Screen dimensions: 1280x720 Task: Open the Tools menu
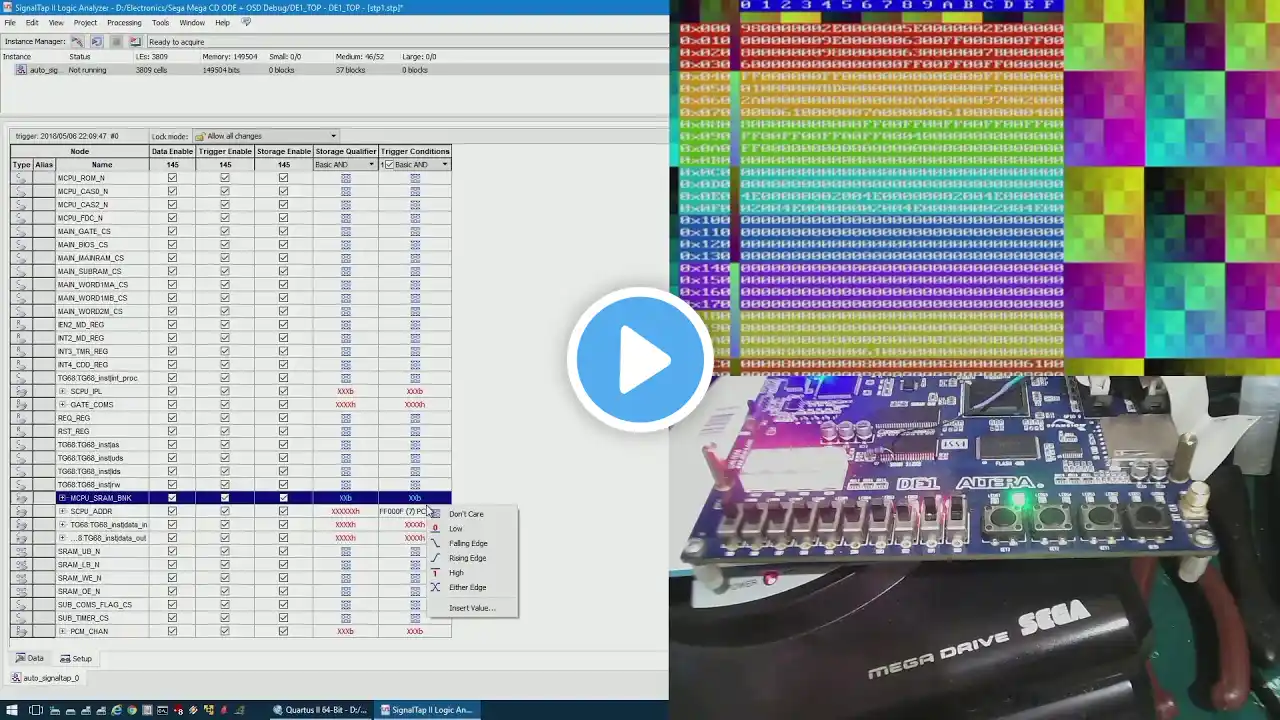point(160,22)
